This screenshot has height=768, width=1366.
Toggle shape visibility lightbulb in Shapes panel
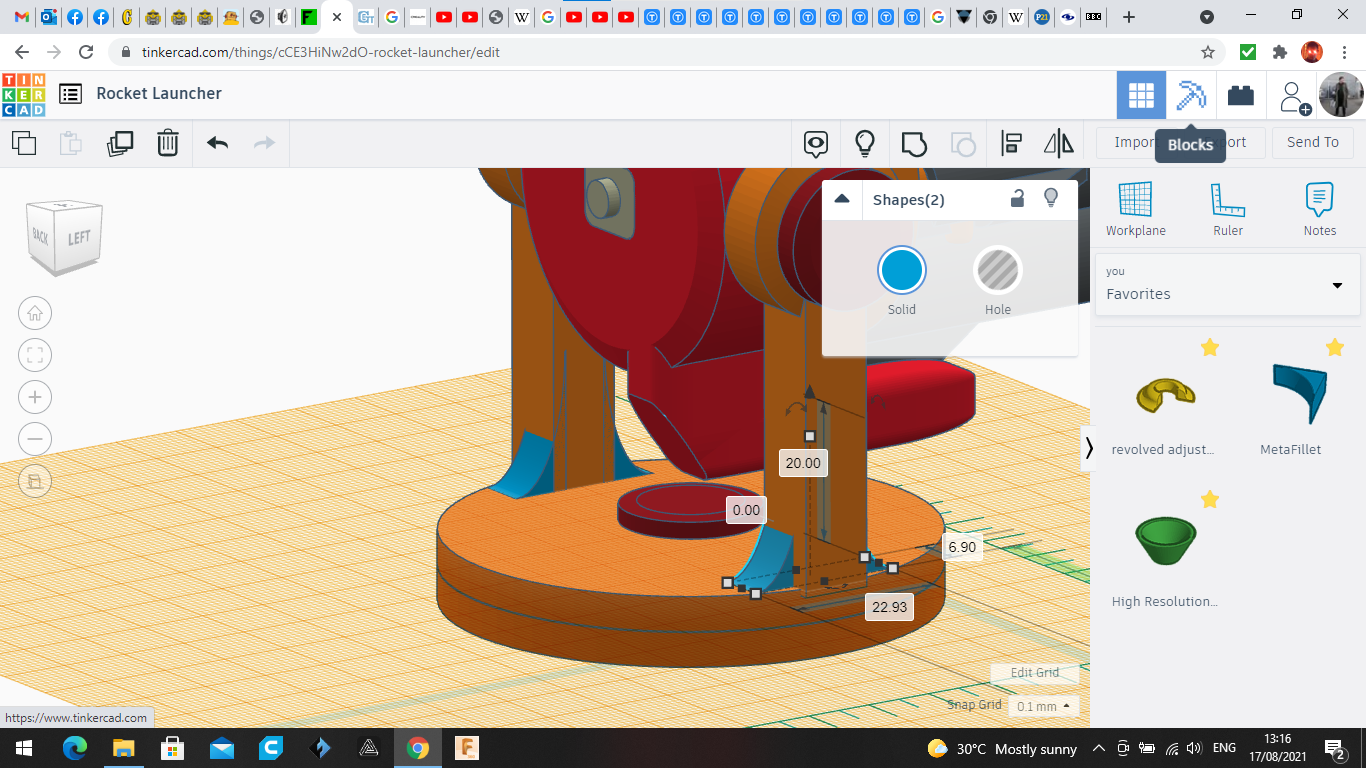(1051, 198)
